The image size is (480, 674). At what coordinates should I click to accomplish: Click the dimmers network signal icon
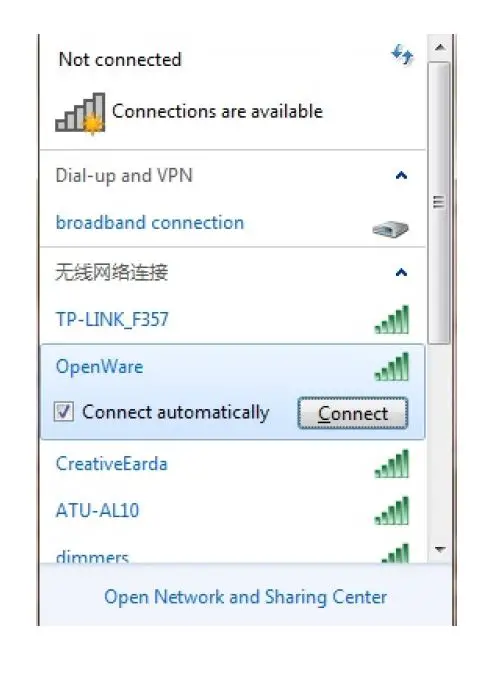coord(395,553)
